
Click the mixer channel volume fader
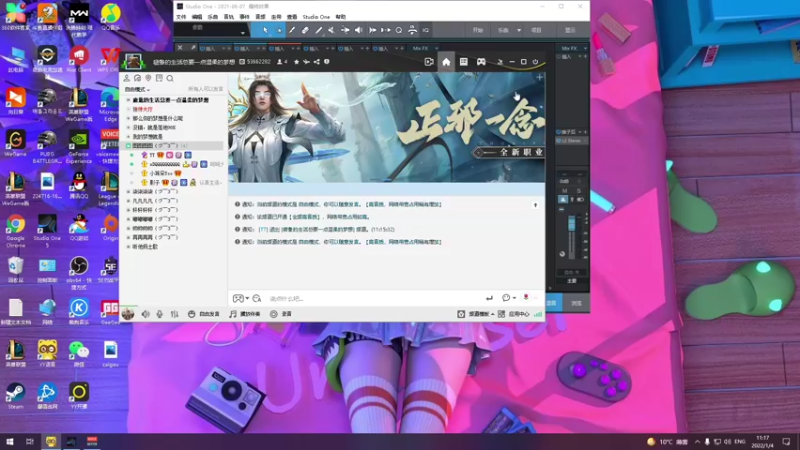point(571,223)
